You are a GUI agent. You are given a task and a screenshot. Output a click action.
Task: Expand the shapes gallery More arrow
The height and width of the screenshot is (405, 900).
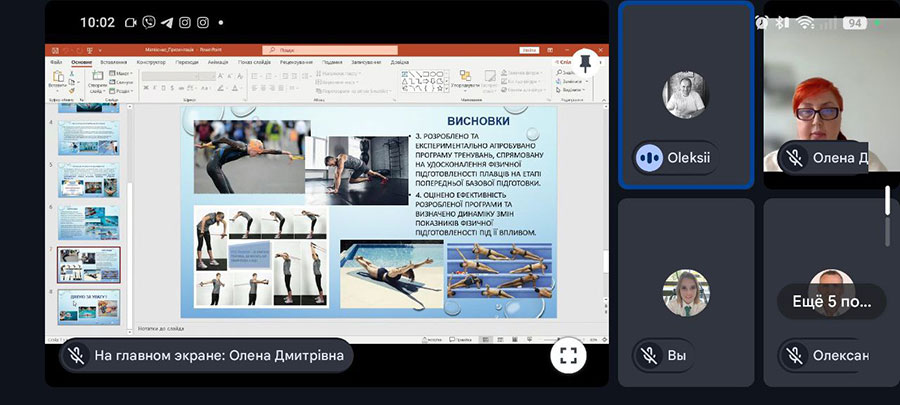[x=446, y=89]
